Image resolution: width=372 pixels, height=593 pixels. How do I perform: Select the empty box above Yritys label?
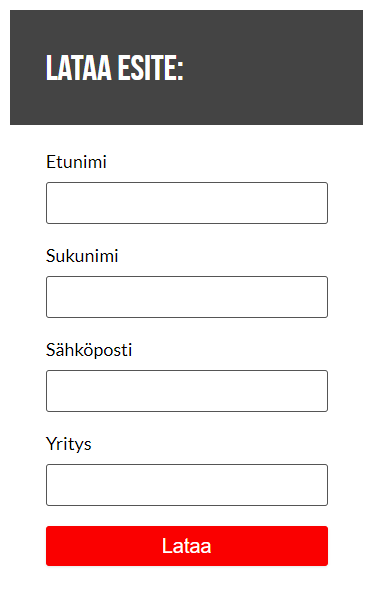pyautogui.click(x=187, y=391)
